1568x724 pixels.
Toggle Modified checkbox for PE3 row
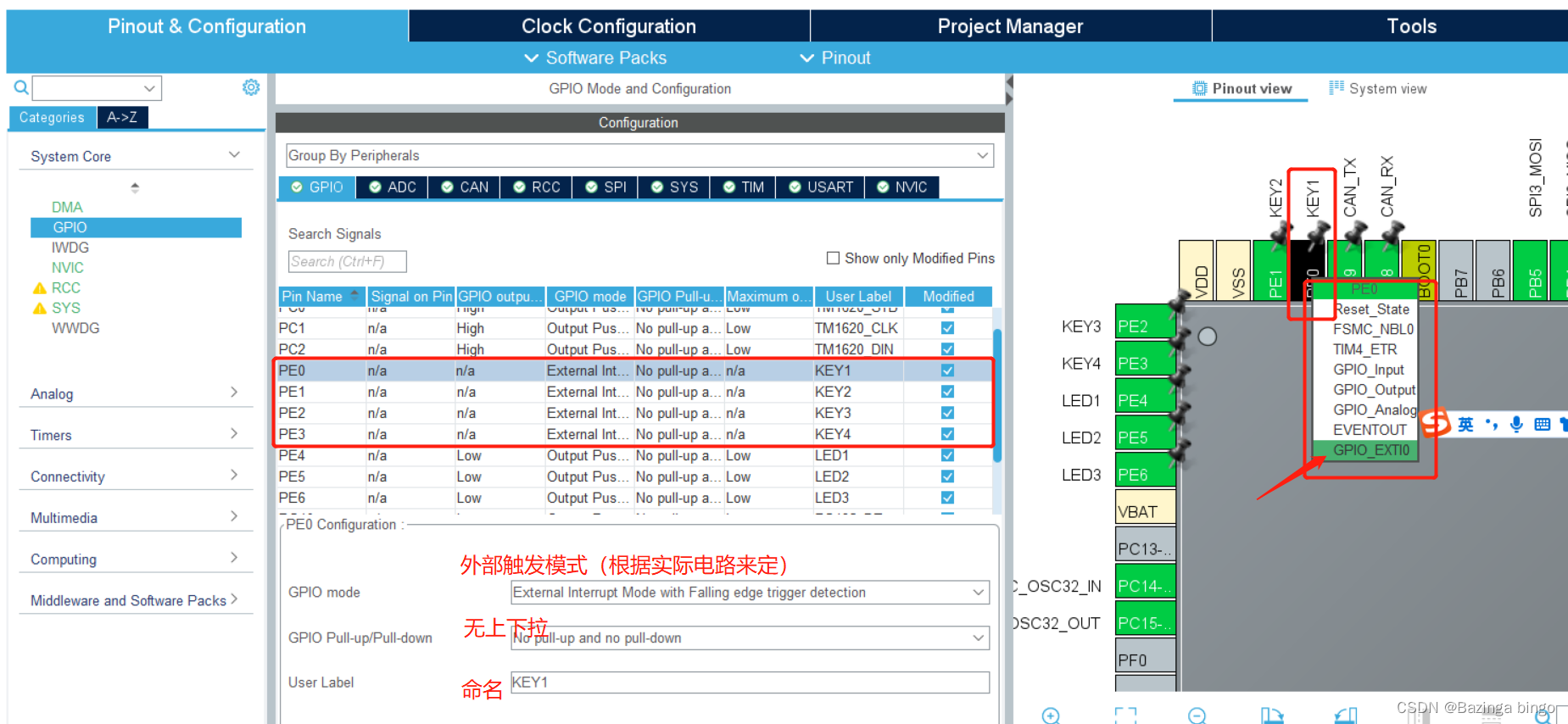coord(947,434)
